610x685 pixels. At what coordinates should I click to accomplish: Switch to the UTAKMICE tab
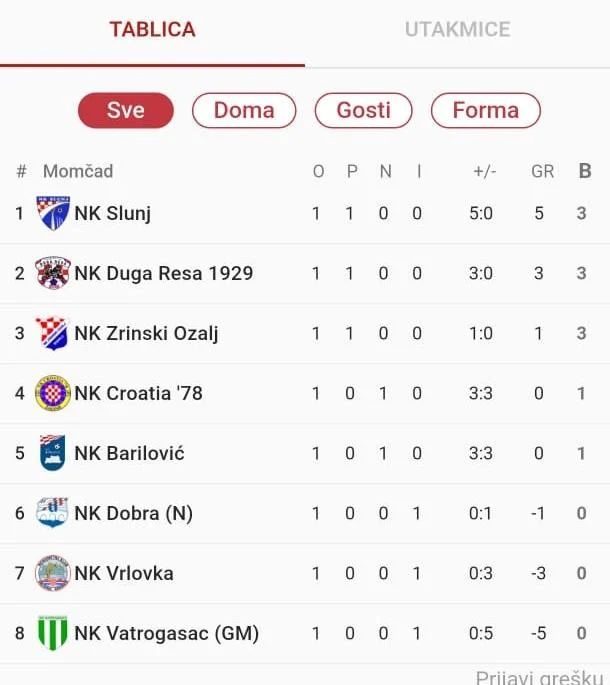click(458, 30)
